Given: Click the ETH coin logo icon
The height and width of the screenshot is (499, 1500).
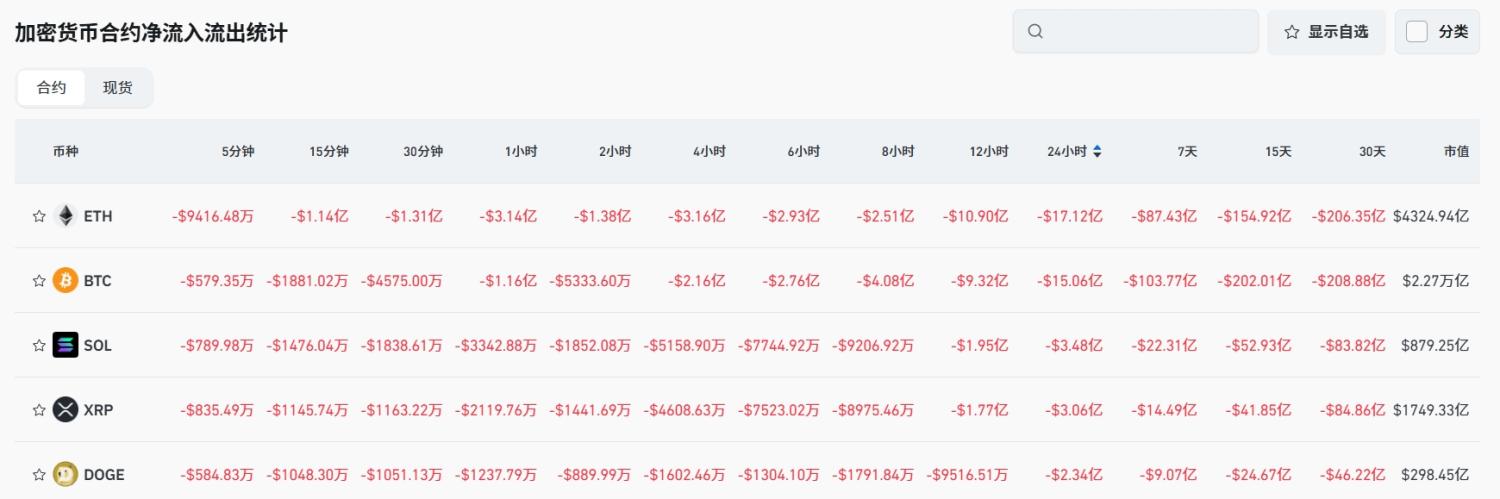Looking at the screenshot, I should (65, 216).
